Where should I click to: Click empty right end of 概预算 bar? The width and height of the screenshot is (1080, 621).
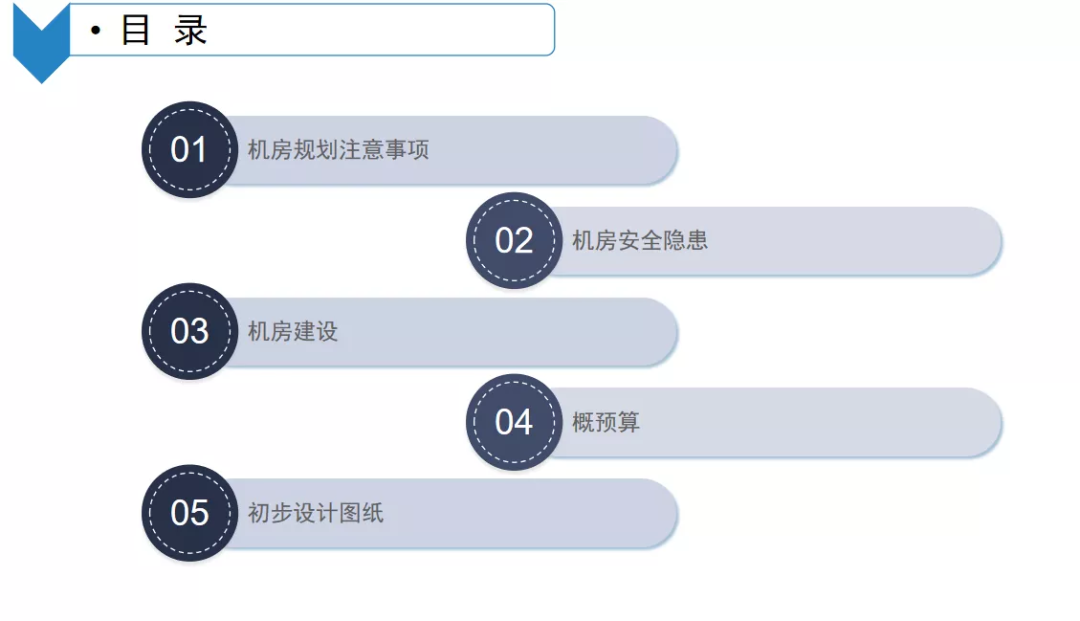[x=820, y=423]
